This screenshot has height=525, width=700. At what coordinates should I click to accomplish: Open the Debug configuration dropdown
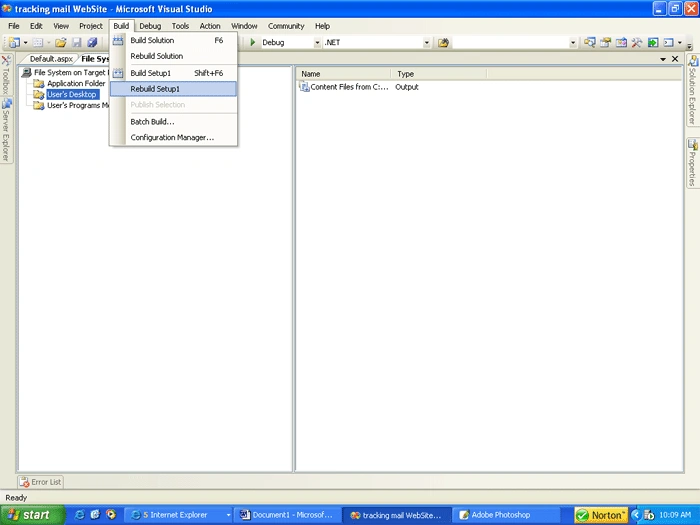tap(317, 43)
